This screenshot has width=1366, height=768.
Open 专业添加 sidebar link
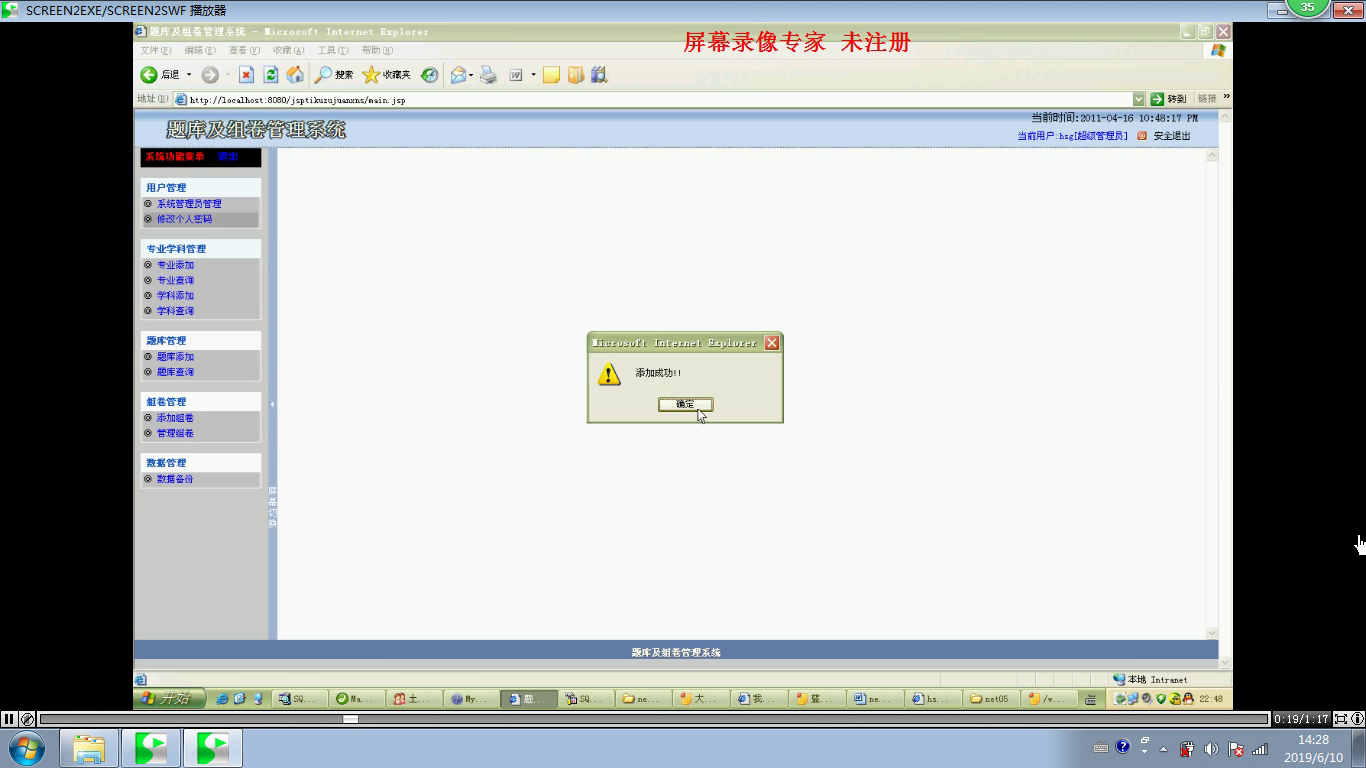pyautogui.click(x=175, y=265)
